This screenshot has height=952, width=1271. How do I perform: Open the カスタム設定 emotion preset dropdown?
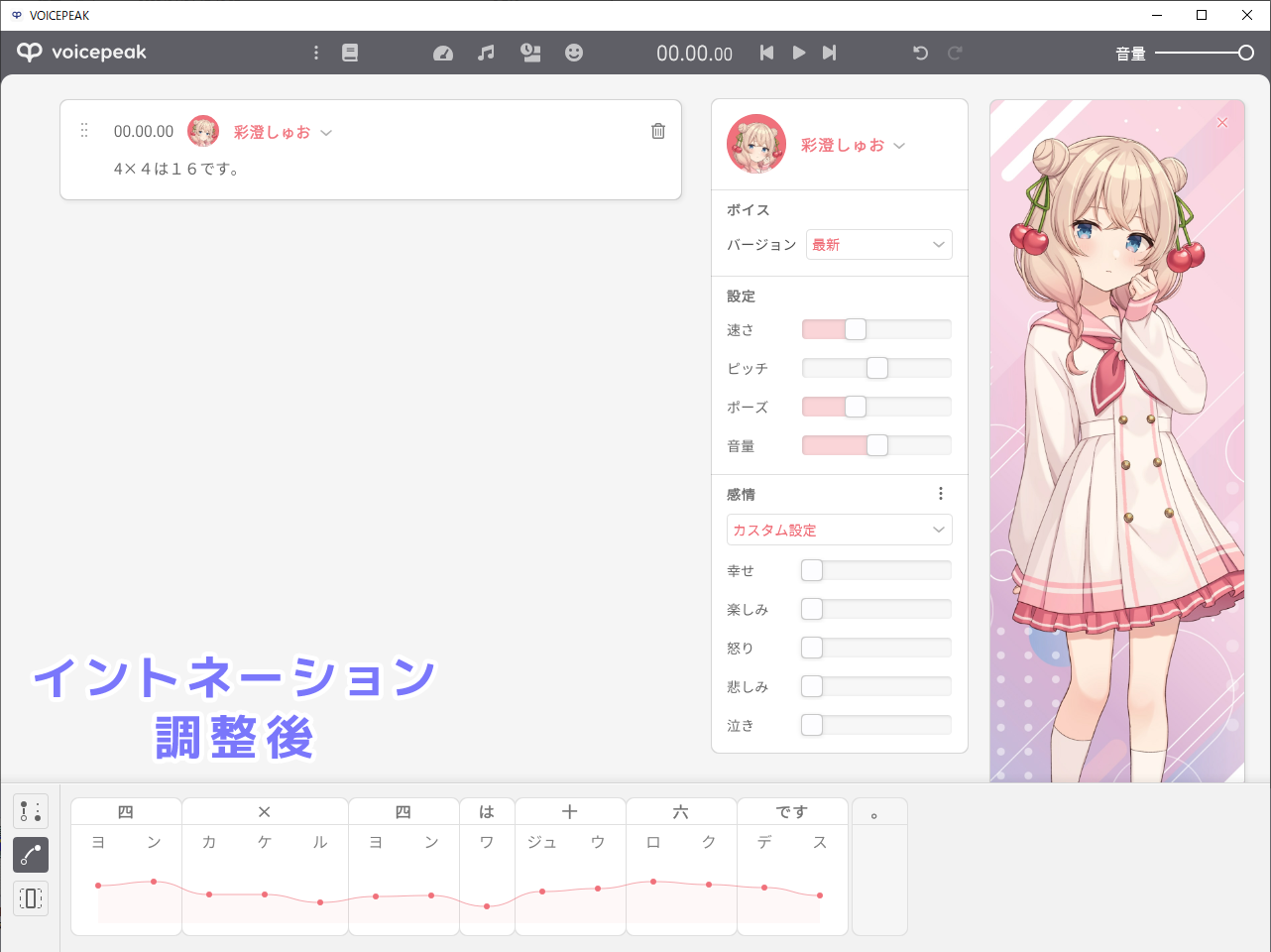840,530
